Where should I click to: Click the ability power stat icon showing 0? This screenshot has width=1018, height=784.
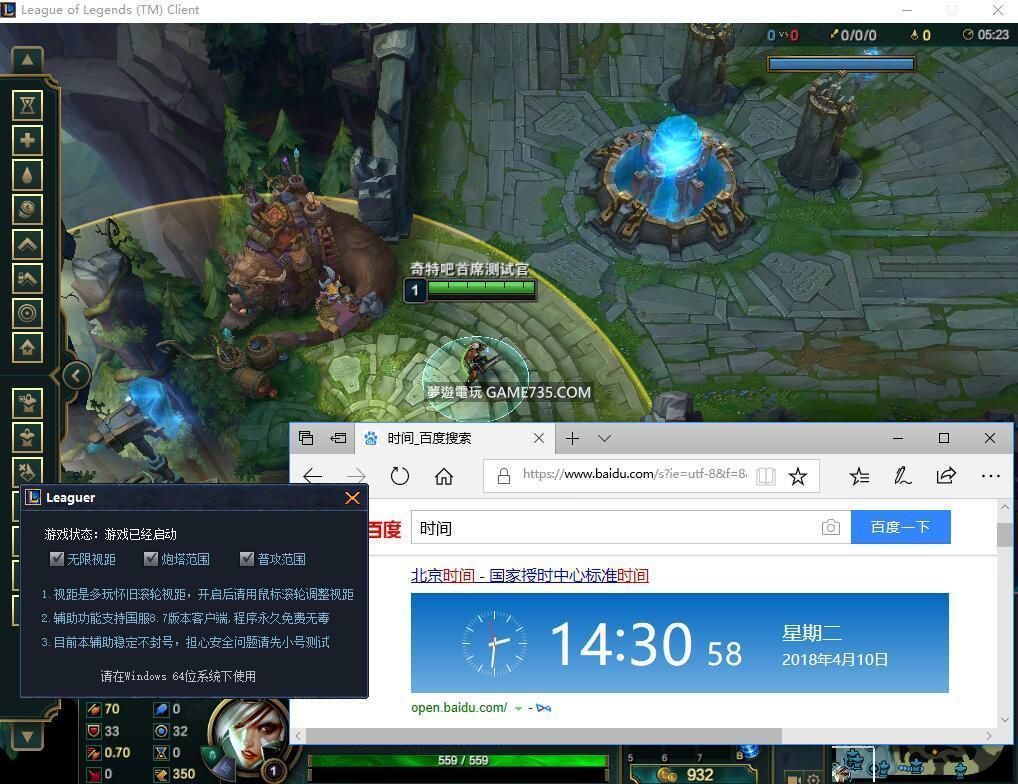coord(161,709)
